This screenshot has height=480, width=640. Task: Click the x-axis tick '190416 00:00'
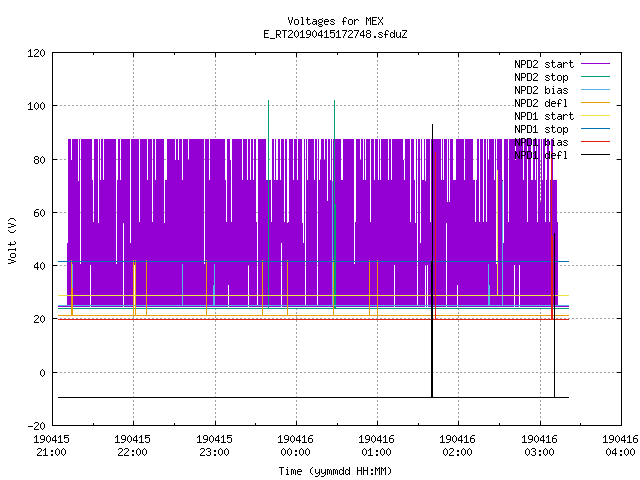295,446
